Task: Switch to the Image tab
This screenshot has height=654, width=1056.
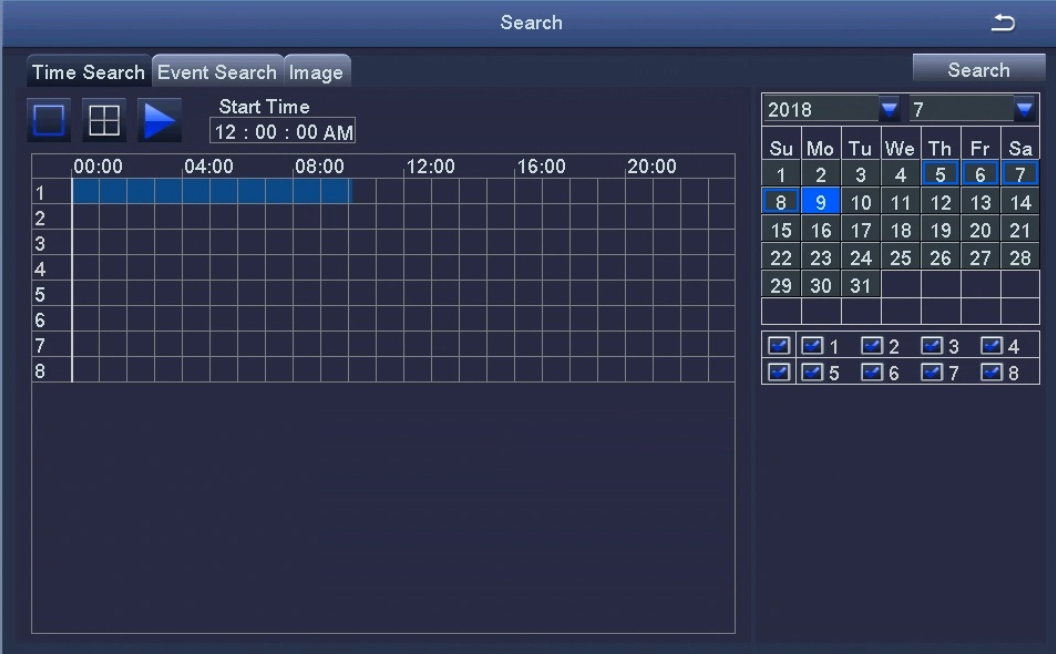Action: click(x=317, y=71)
